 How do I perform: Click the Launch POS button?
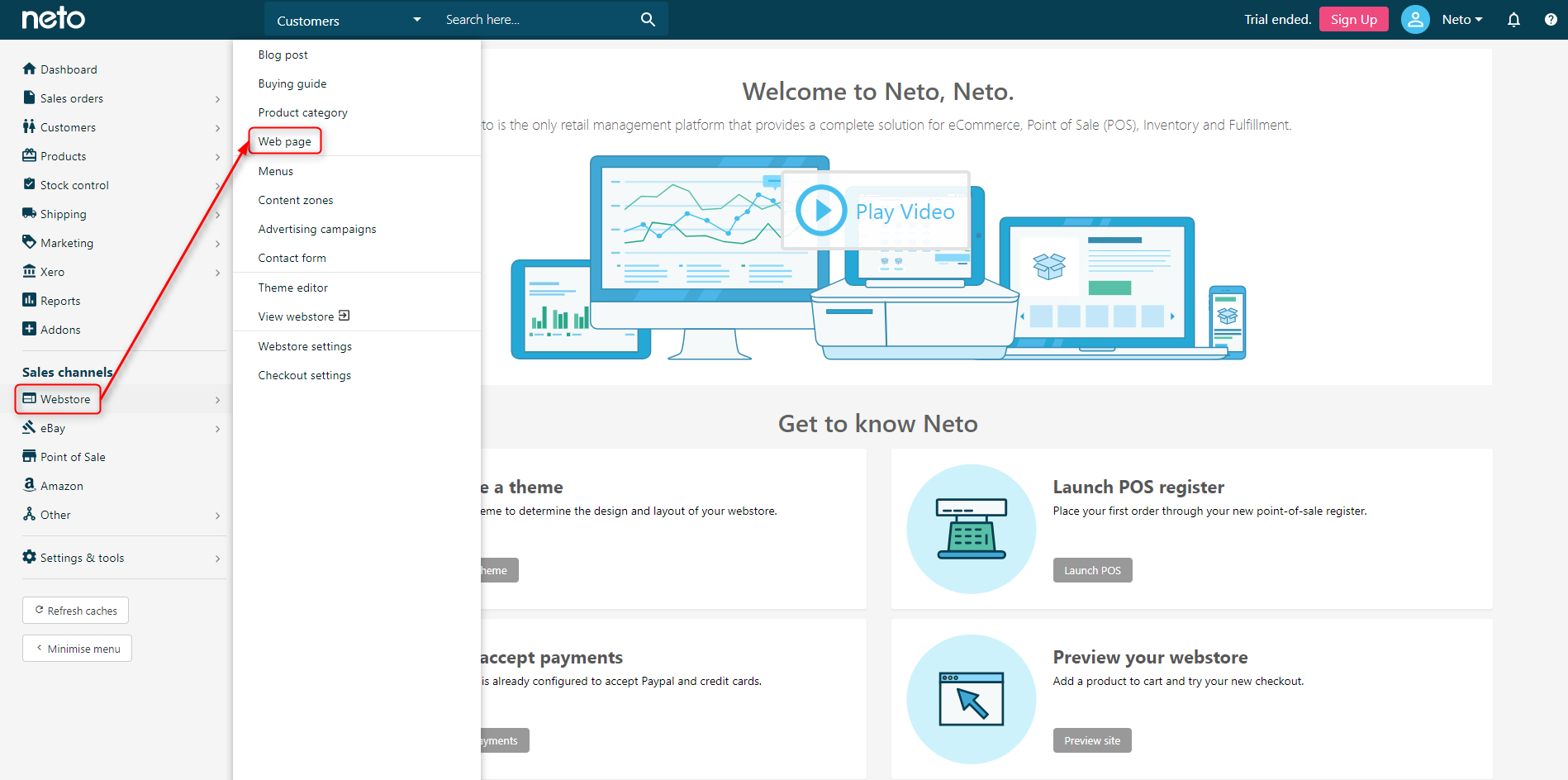point(1092,570)
